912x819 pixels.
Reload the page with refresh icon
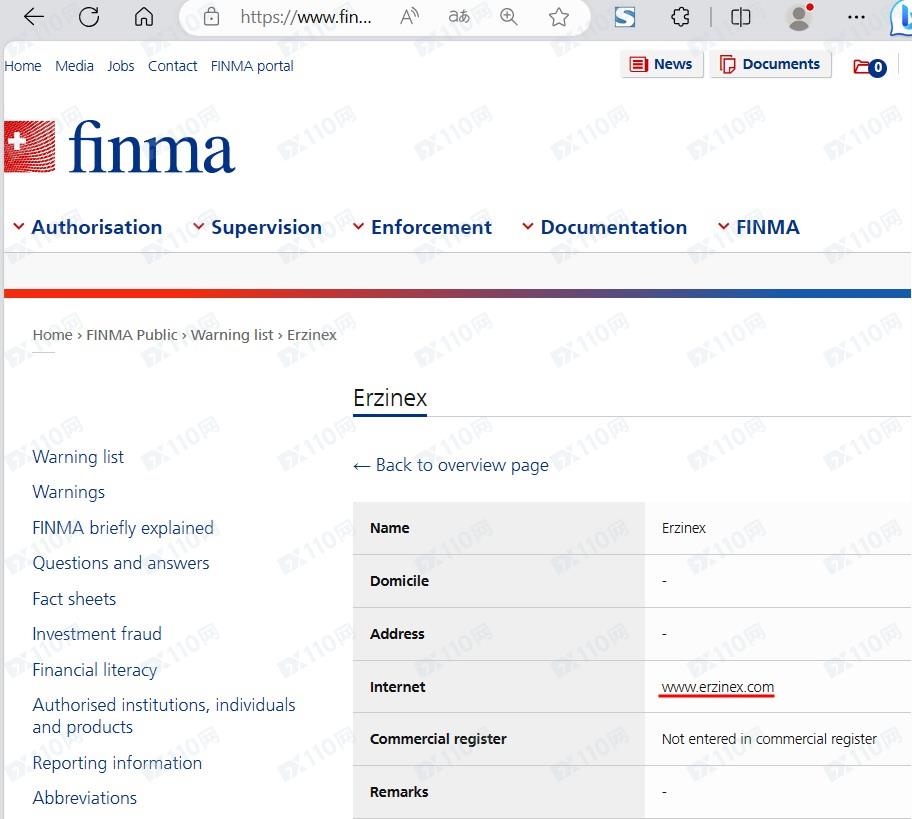tap(89, 17)
